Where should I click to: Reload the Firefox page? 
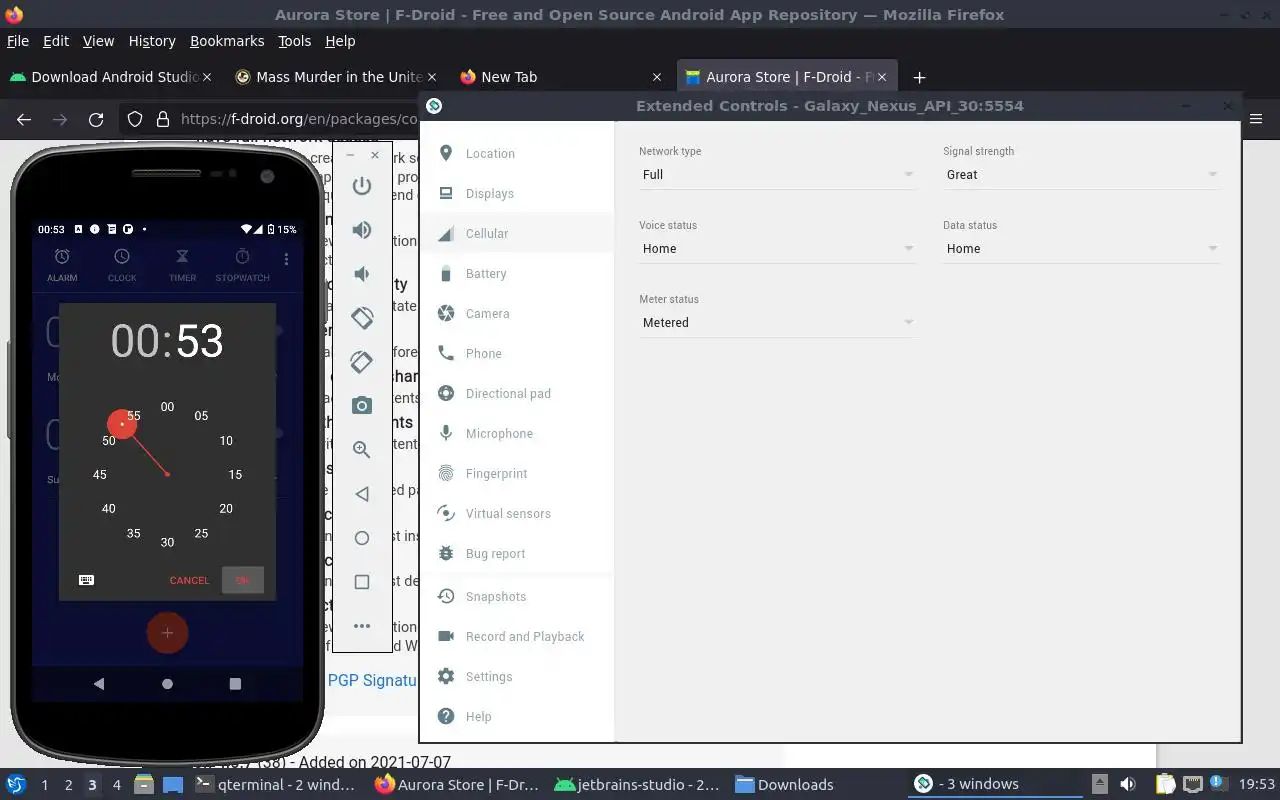click(x=96, y=120)
